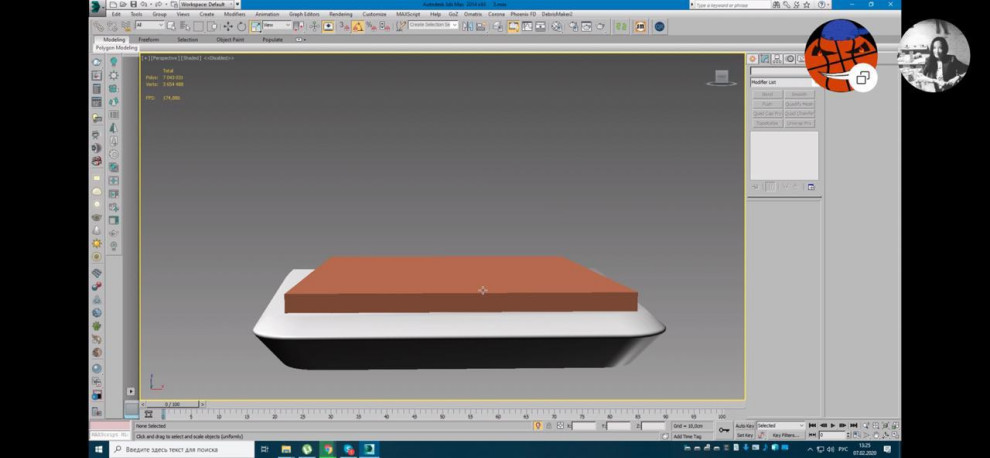The height and width of the screenshot is (458, 990).
Task: Open the Workspace Default dropdown
Action: coord(205,4)
